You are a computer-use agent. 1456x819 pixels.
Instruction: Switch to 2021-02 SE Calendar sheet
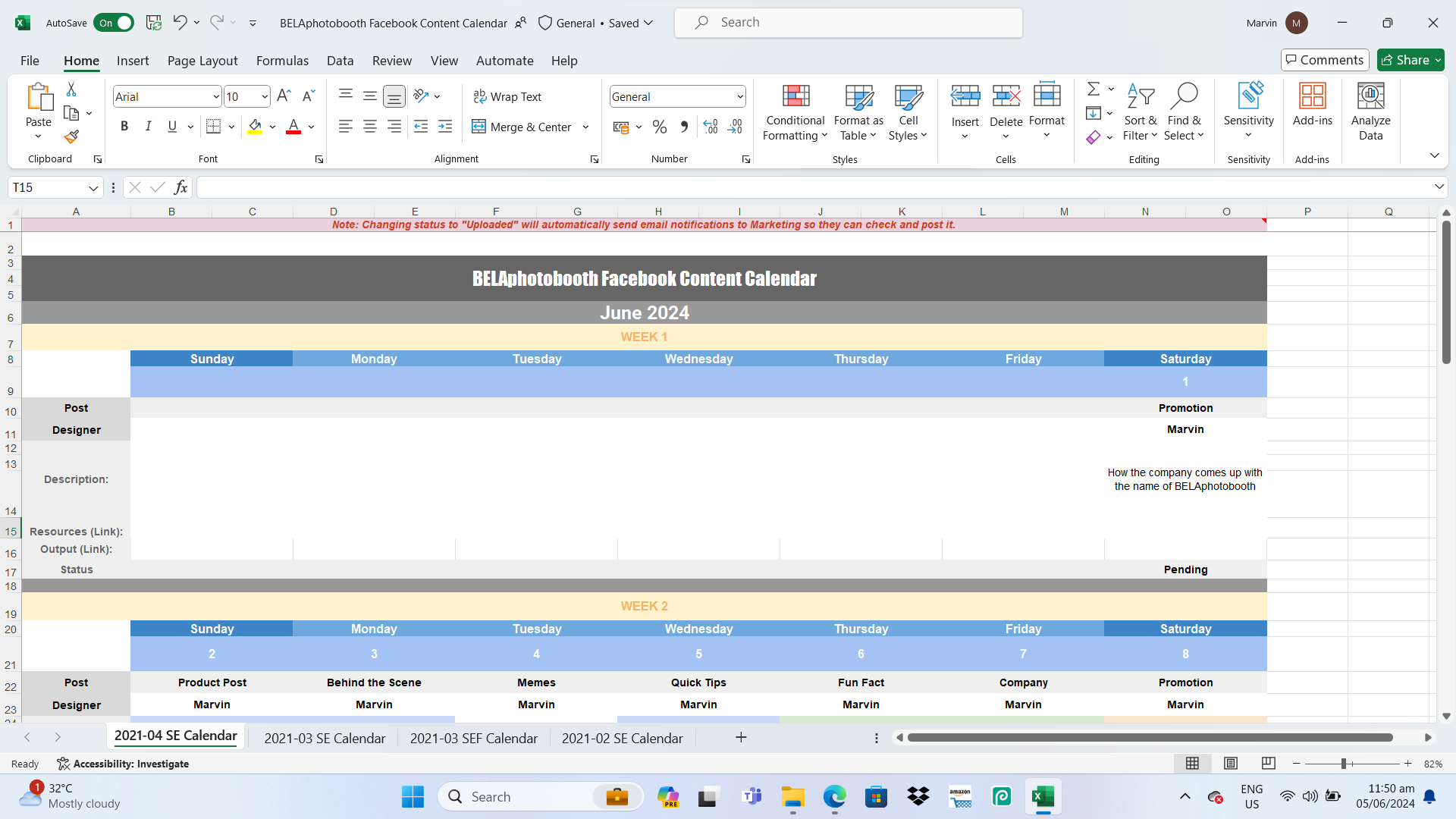(622, 738)
